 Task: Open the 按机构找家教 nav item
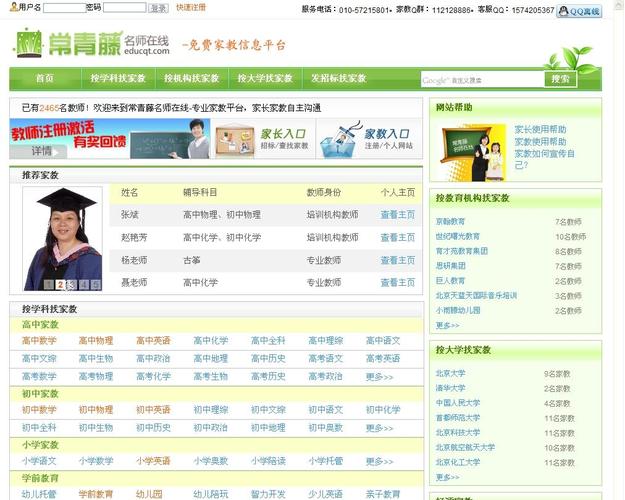point(192,78)
